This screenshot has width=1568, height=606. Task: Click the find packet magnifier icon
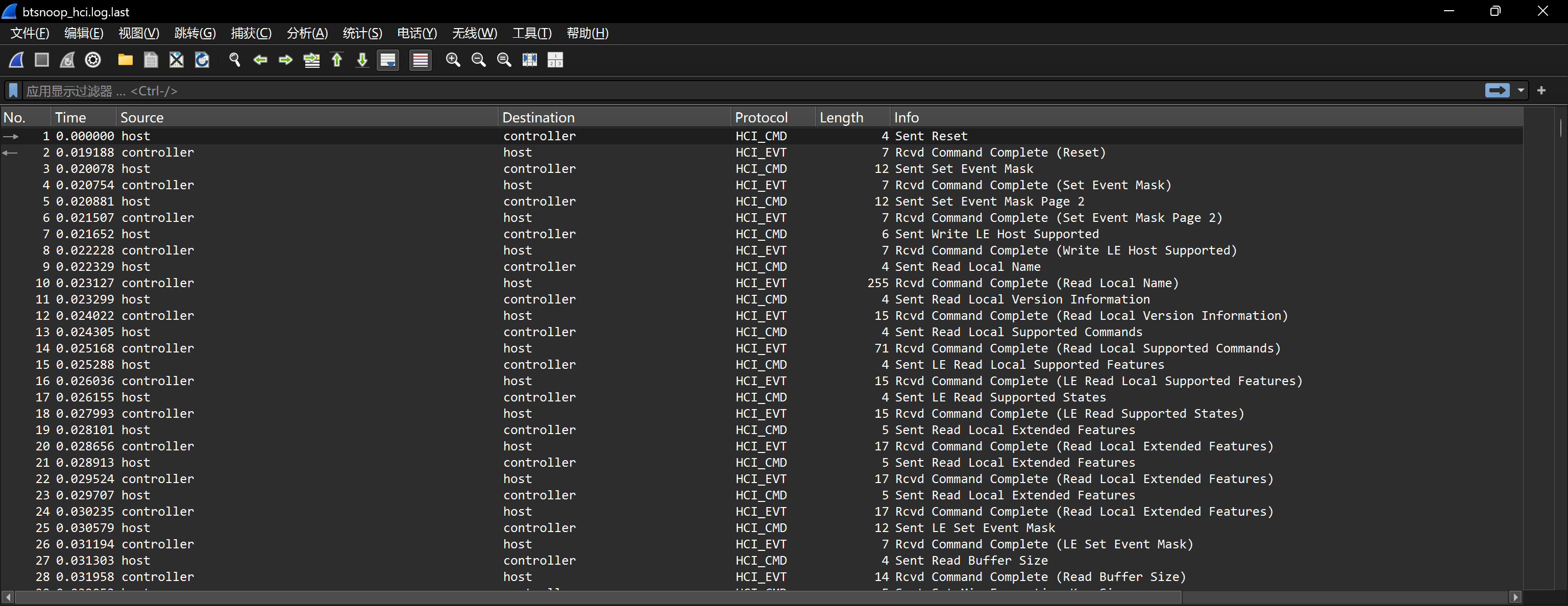[x=234, y=60]
